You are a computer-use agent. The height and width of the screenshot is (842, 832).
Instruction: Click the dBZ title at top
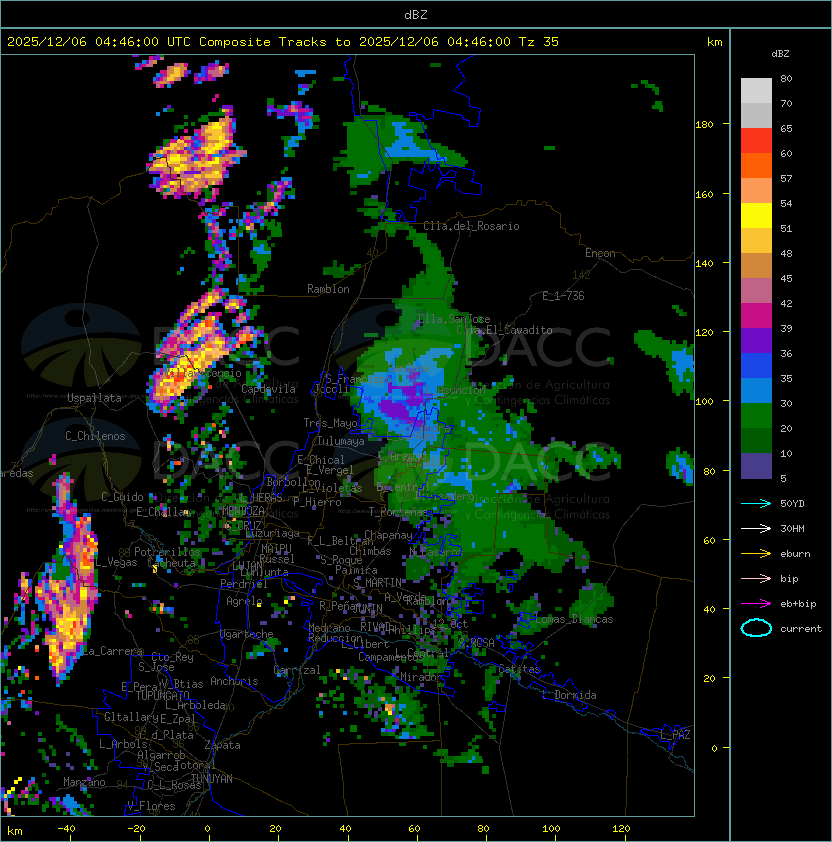[416, 14]
